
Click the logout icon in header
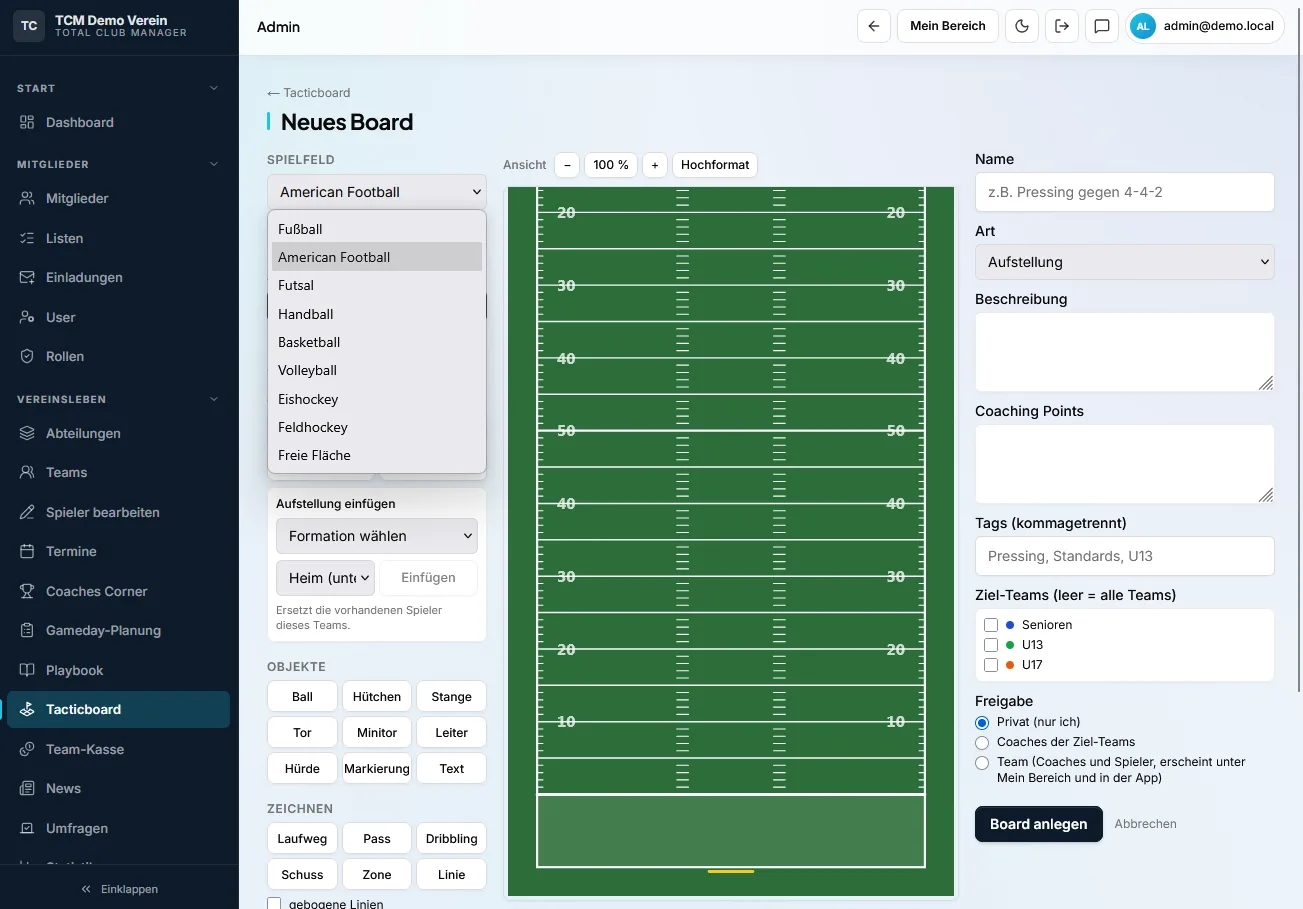point(1062,26)
